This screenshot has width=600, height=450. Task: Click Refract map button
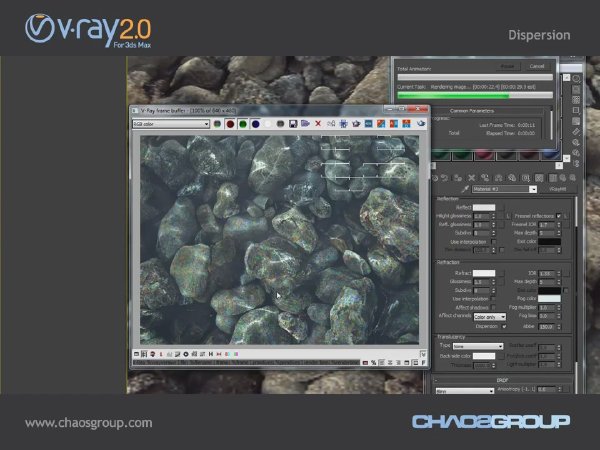pyautogui.click(x=501, y=273)
